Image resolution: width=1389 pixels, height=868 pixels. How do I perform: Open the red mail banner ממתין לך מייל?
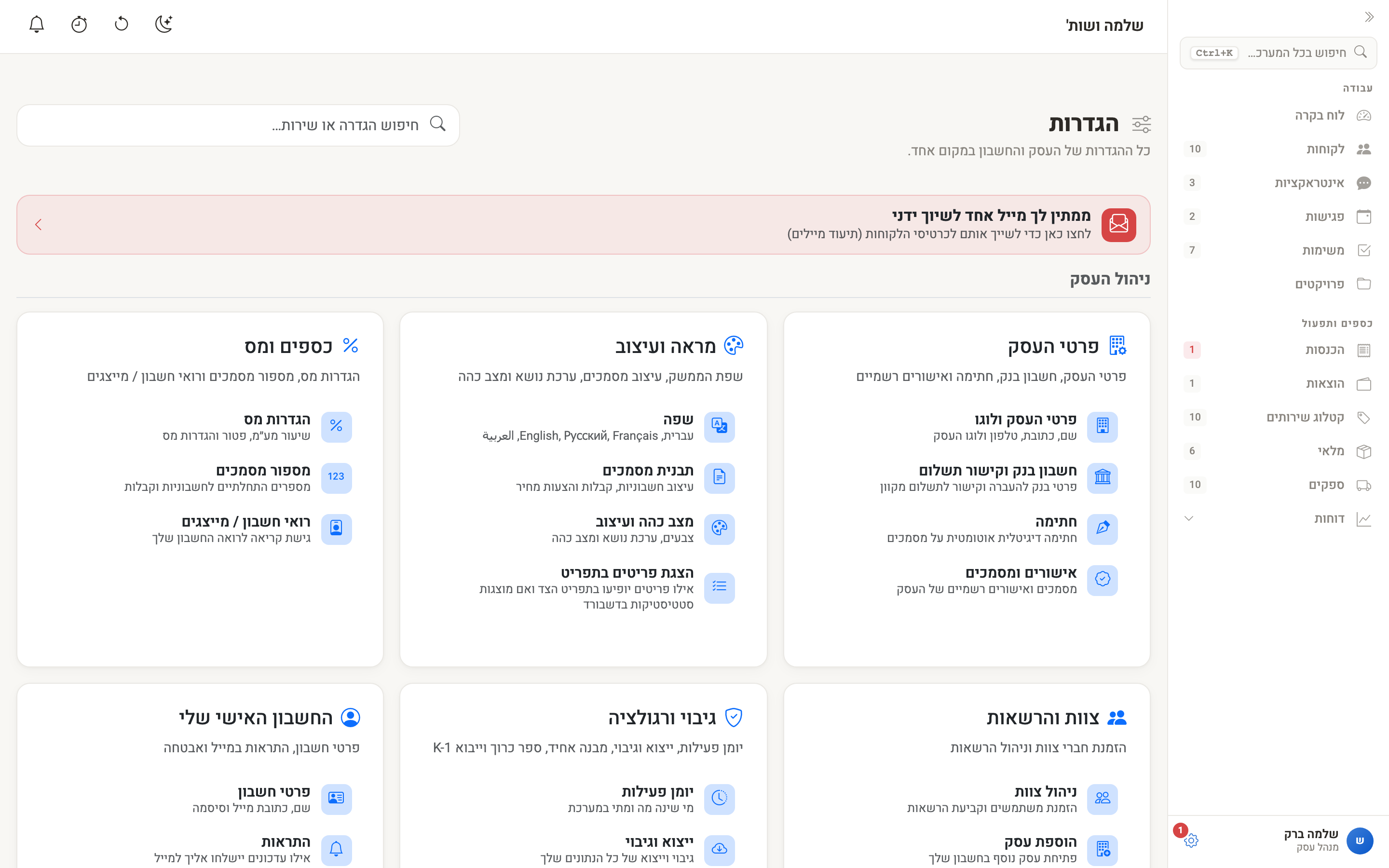(583, 224)
